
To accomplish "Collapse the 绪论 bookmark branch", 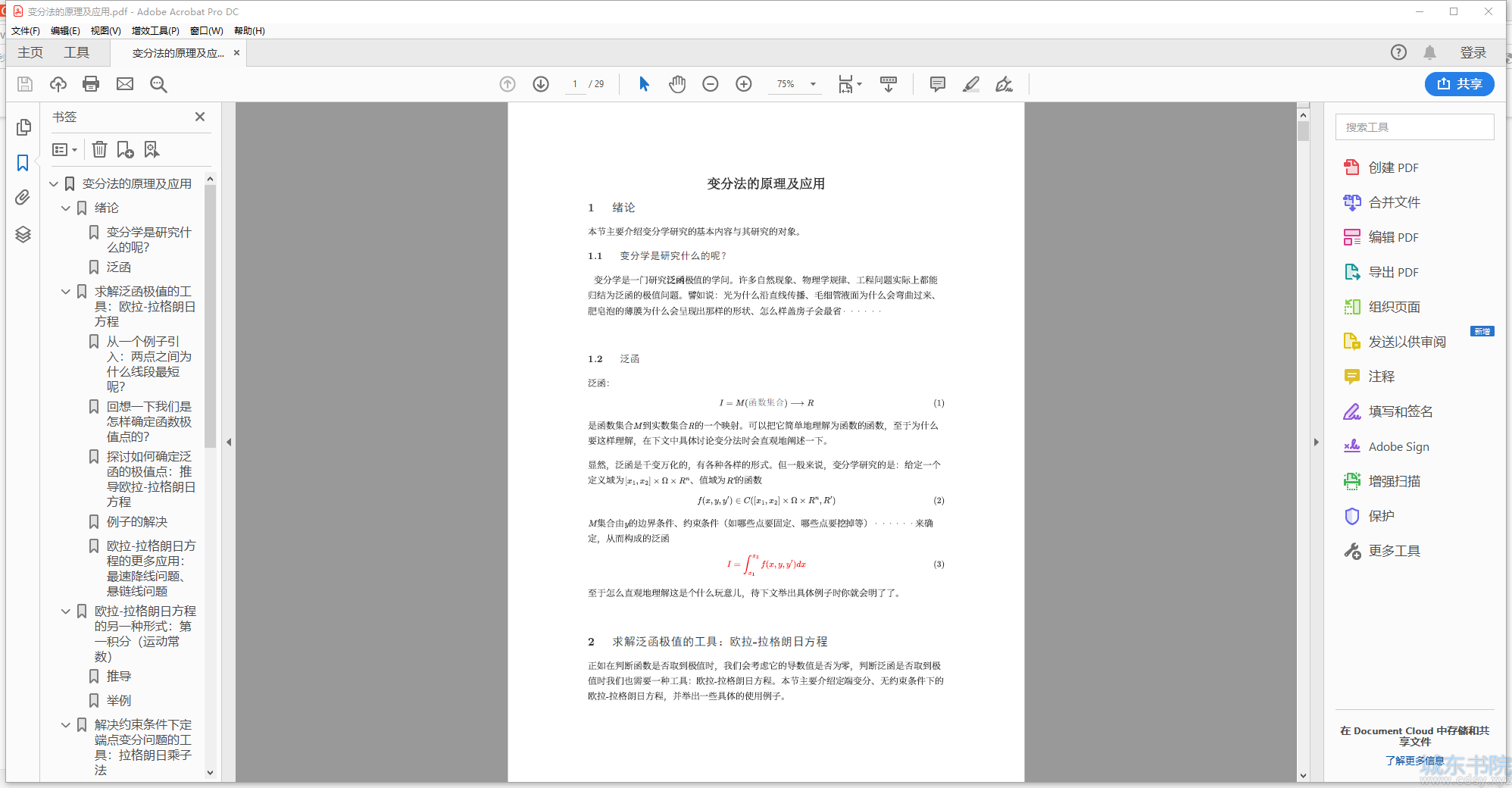I will click(x=66, y=208).
